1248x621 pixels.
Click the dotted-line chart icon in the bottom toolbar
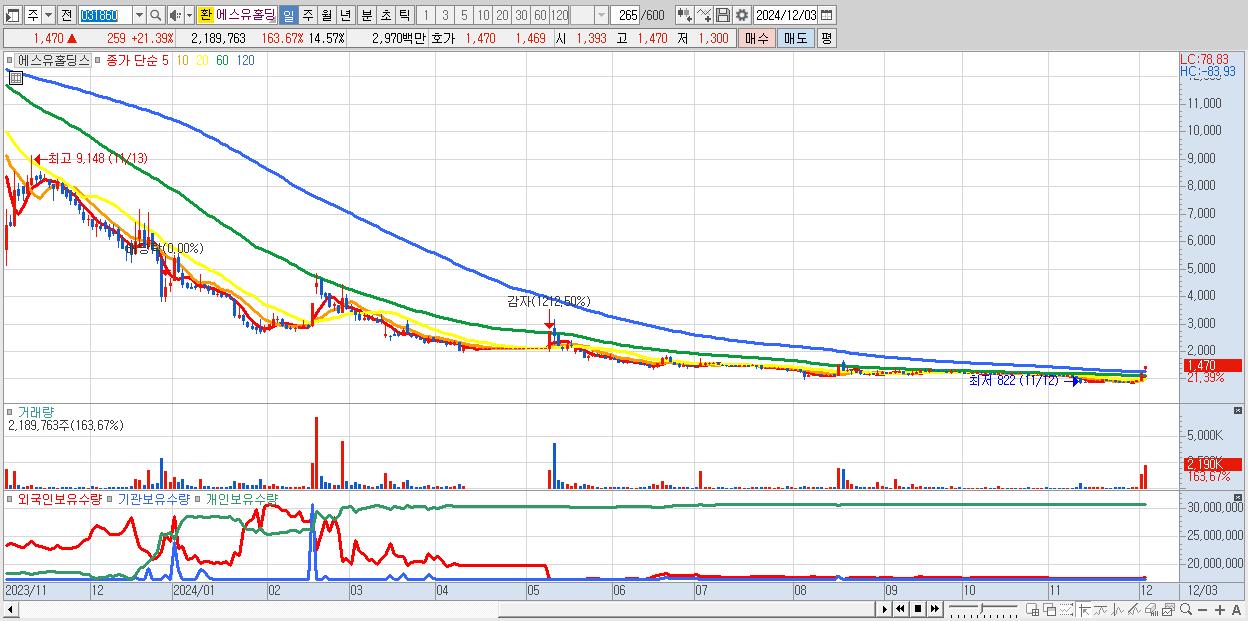(x=1066, y=609)
